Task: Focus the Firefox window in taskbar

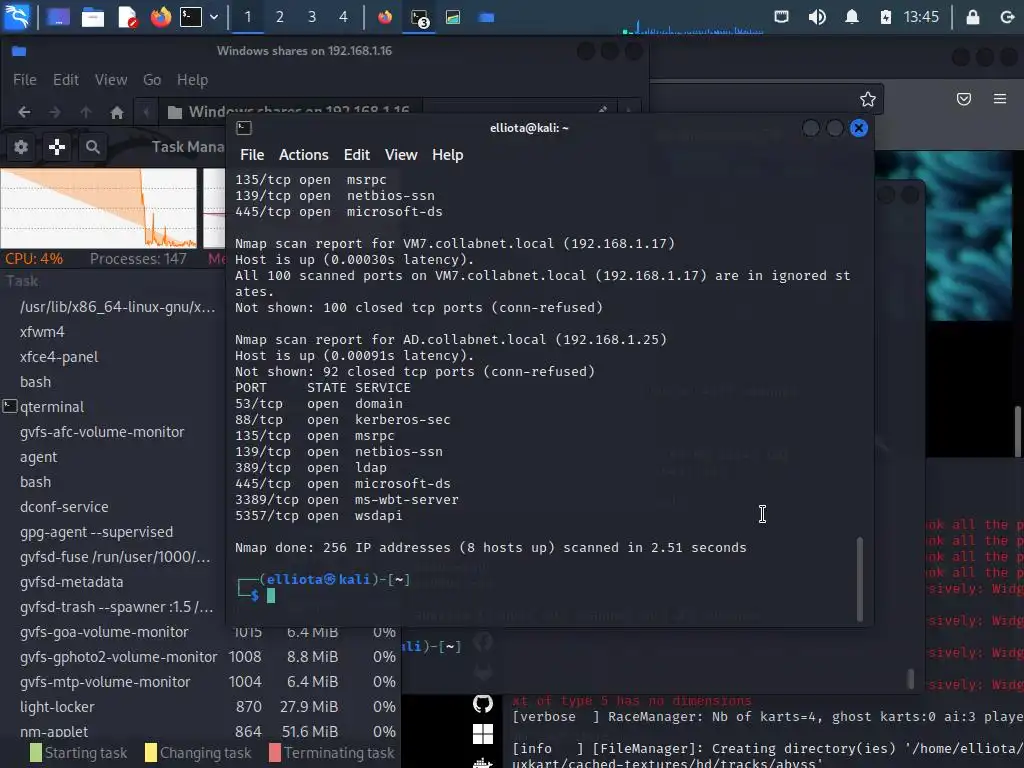Action: [x=385, y=17]
